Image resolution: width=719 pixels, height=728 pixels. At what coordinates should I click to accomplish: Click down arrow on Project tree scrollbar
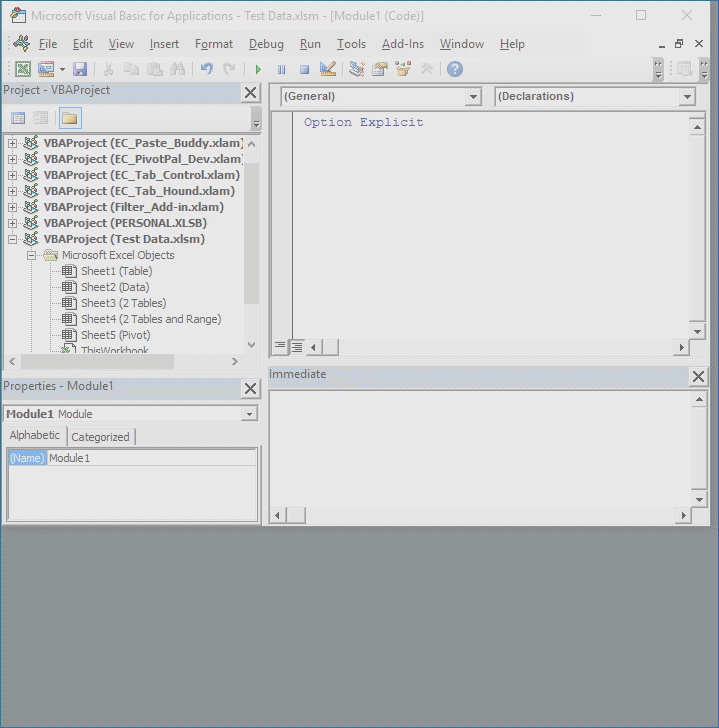252,345
